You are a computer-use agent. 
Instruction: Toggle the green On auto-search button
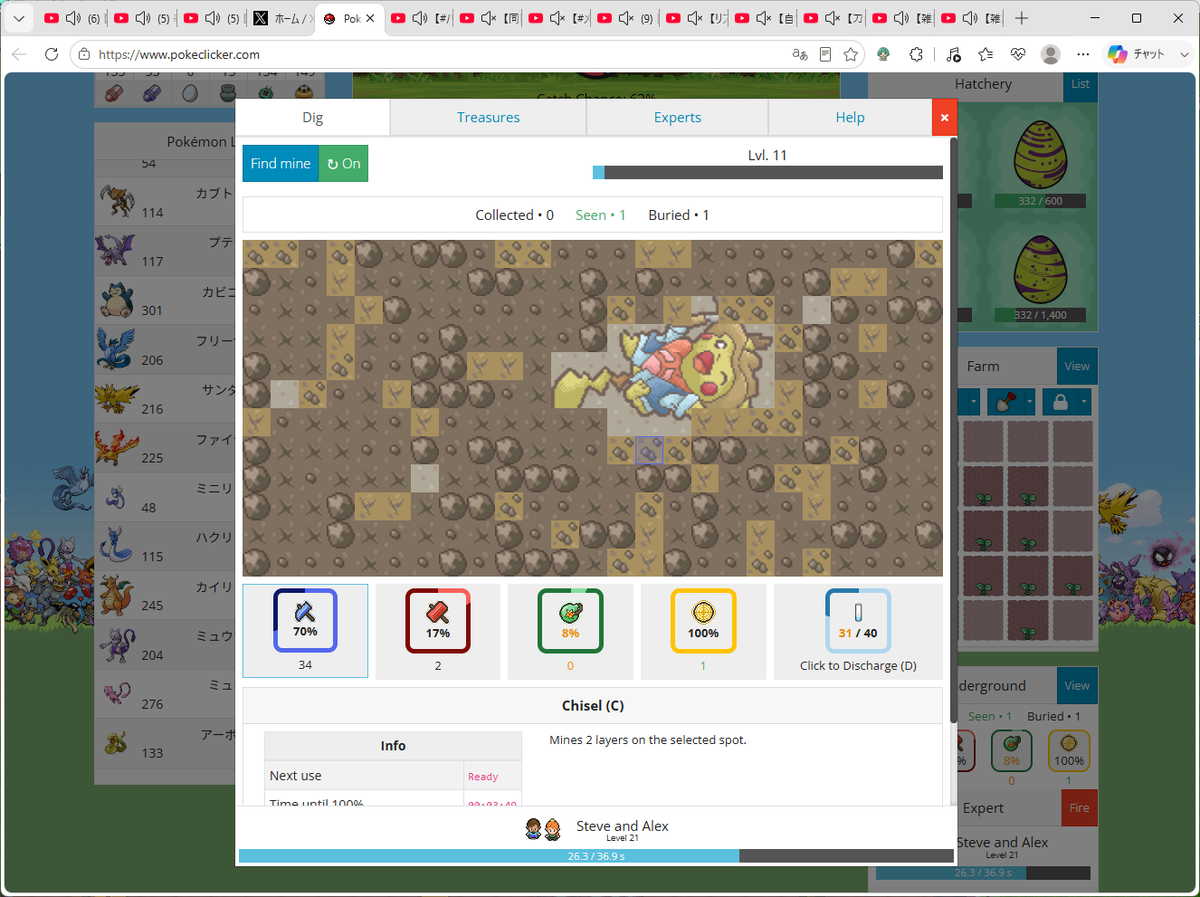coord(343,163)
